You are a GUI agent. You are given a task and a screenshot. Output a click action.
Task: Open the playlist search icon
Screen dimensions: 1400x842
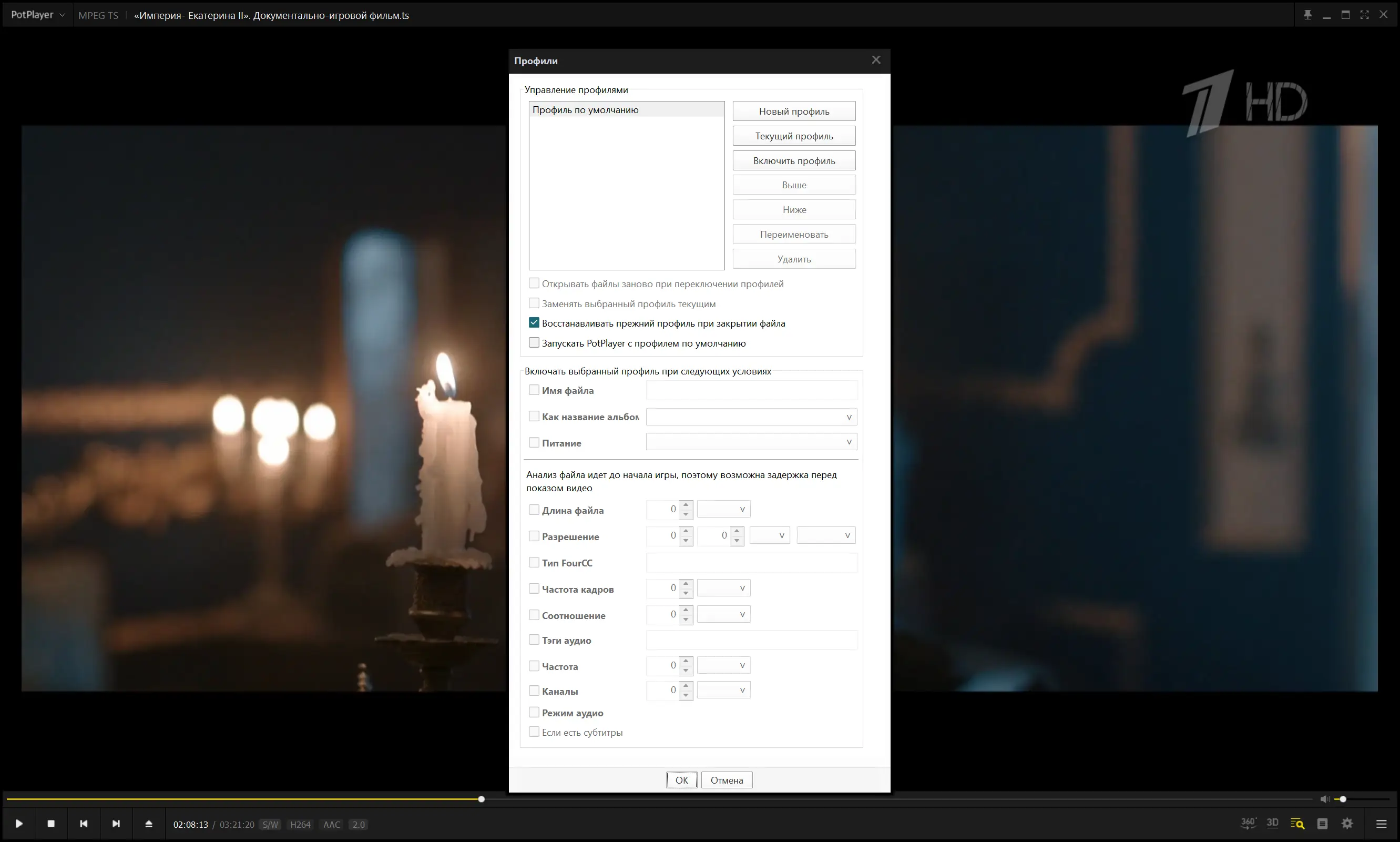(1297, 824)
